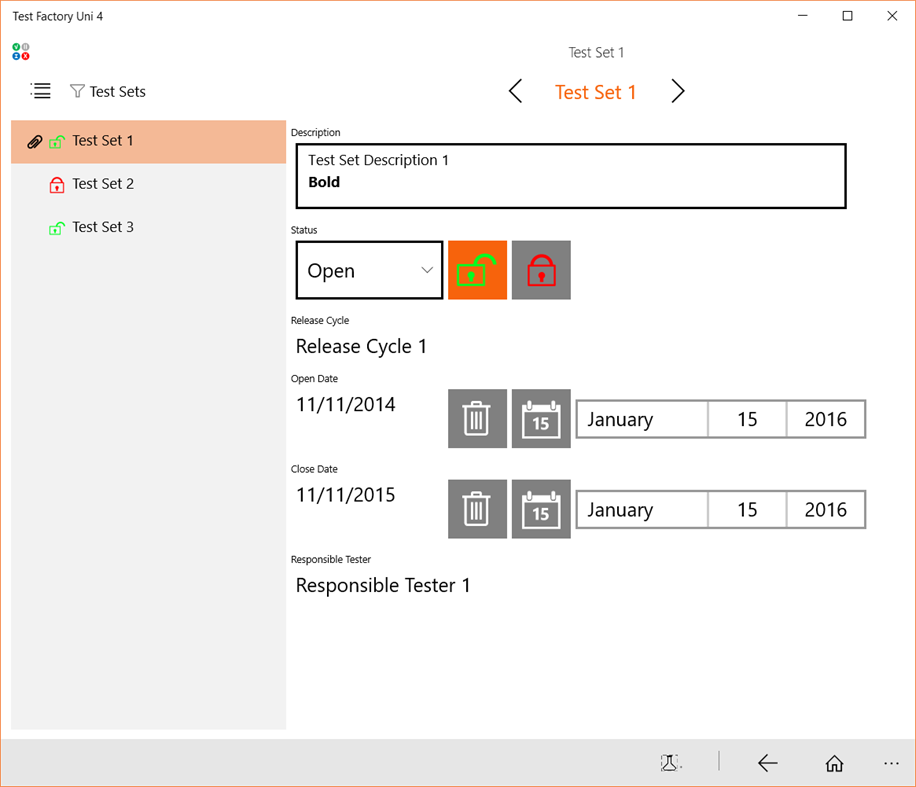Image resolution: width=916 pixels, height=787 pixels.
Task: Click the paperclip attachment icon on Test Set 1
Action: click(x=37, y=141)
